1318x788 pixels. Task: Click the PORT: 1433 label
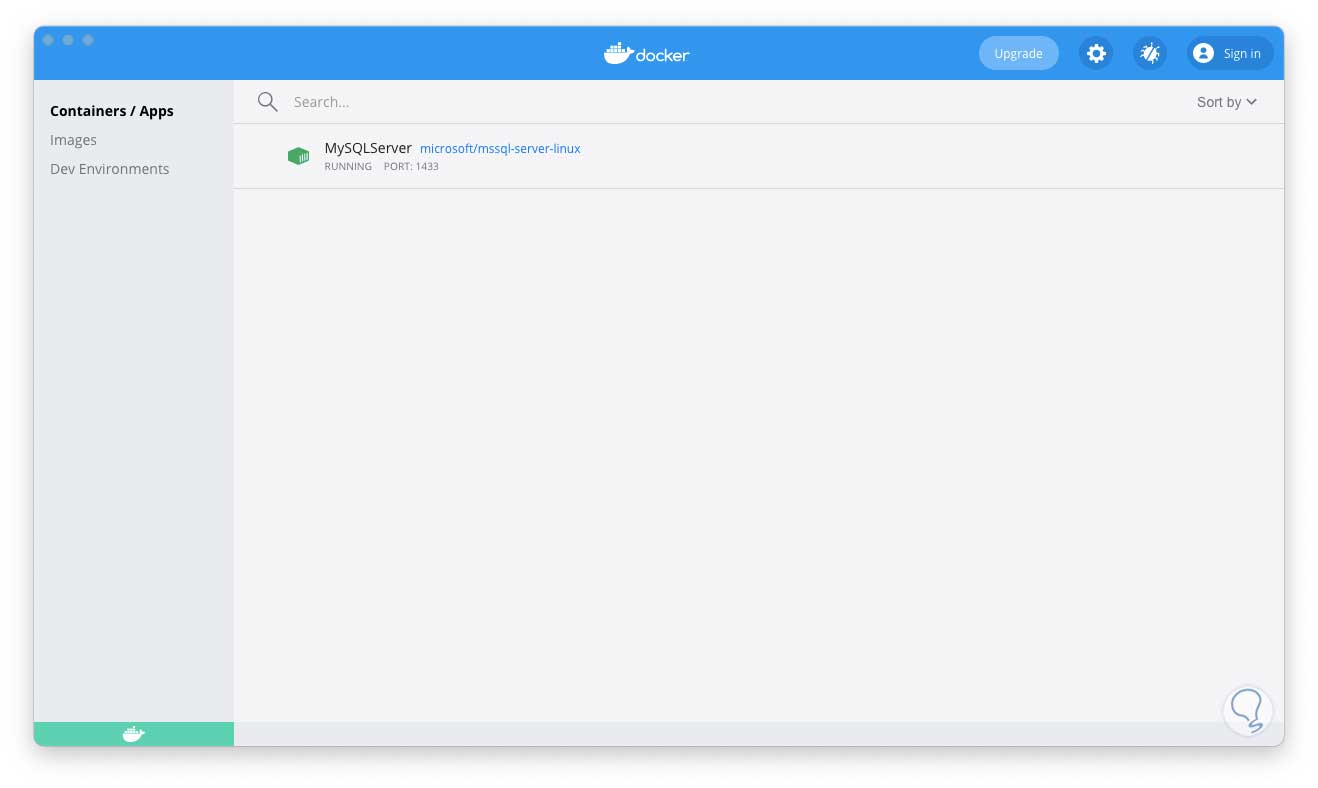tap(411, 166)
